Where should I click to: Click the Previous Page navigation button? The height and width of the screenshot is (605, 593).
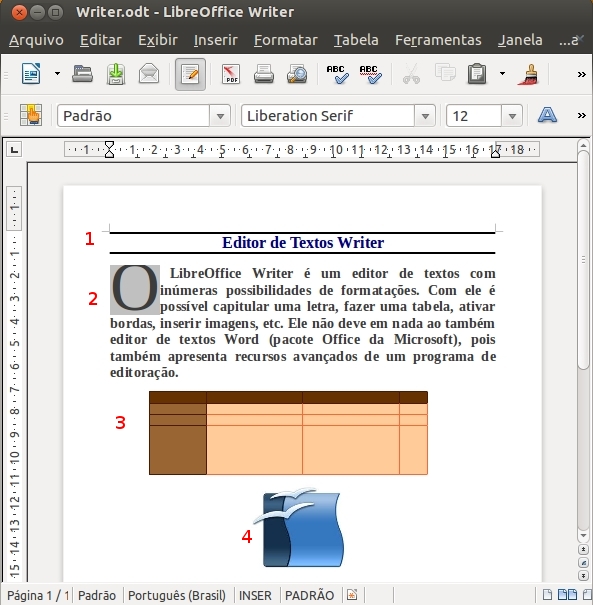tap(583, 549)
